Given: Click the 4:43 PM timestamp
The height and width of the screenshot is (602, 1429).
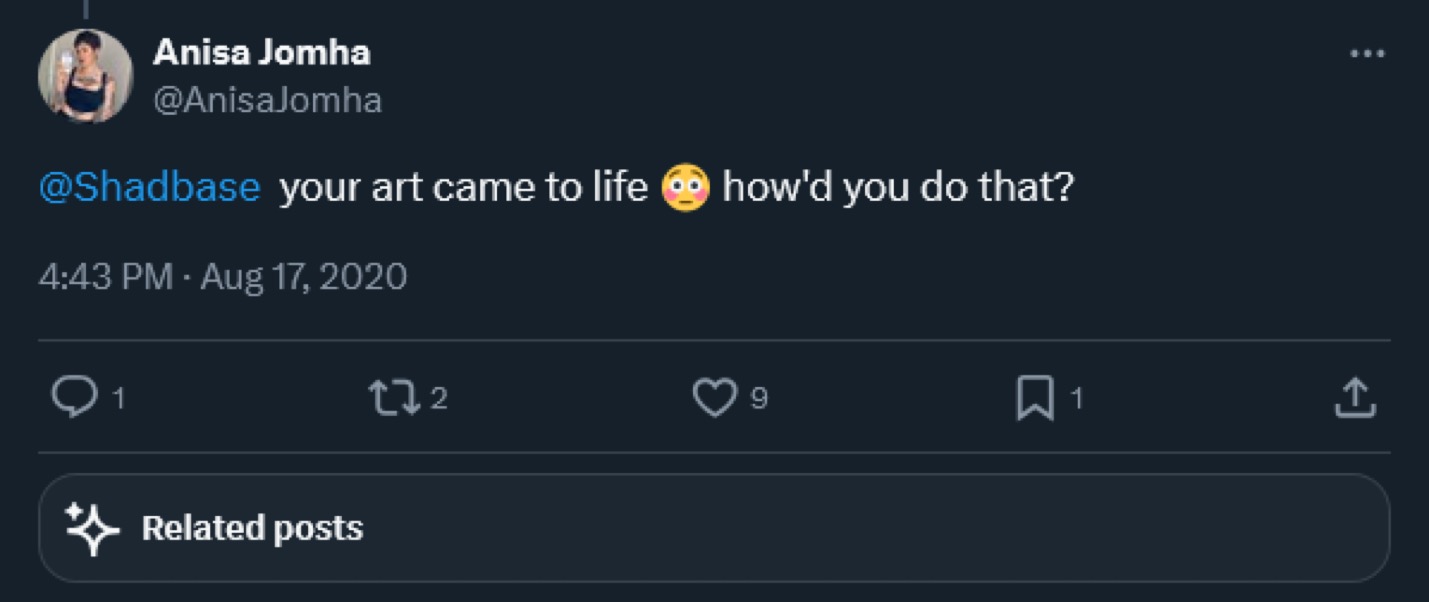Looking at the screenshot, I should 105,276.
